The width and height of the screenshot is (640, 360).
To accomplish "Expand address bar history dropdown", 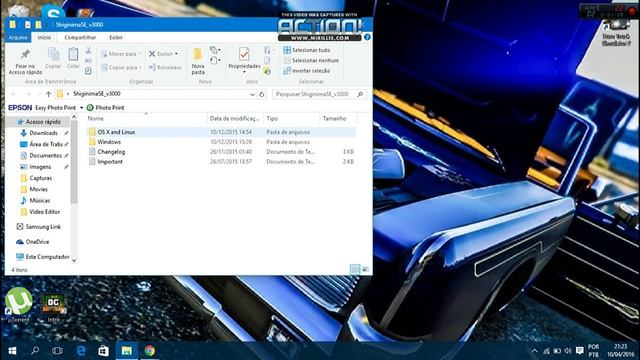I will pyautogui.click(x=252, y=94).
